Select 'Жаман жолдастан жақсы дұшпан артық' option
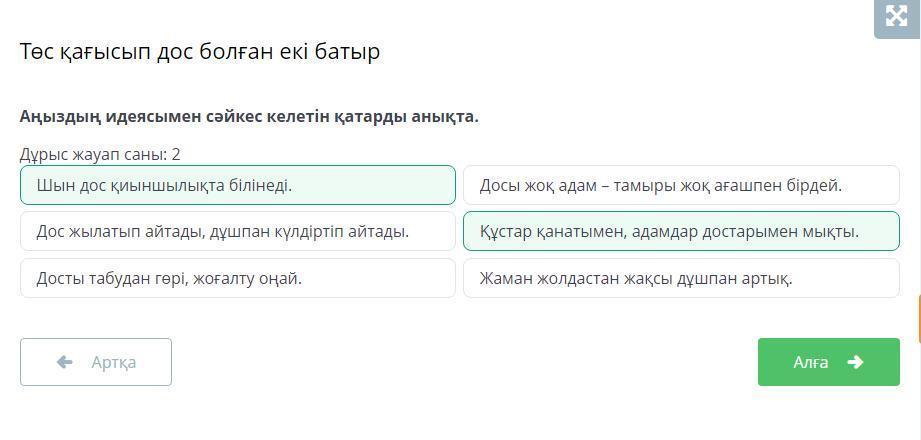Image resolution: width=921 pixels, height=440 pixels. (x=681, y=278)
